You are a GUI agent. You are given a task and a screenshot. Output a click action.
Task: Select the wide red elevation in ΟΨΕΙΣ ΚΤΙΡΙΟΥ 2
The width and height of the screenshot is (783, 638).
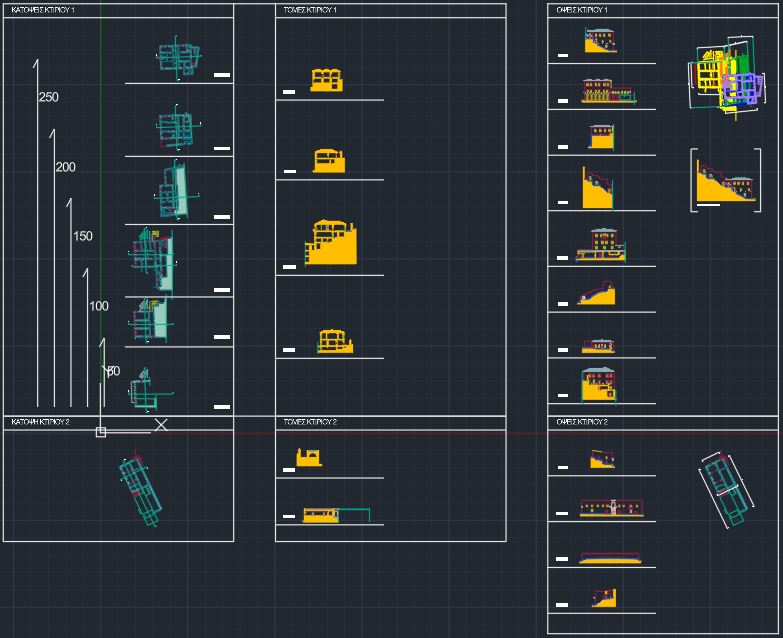610,508
